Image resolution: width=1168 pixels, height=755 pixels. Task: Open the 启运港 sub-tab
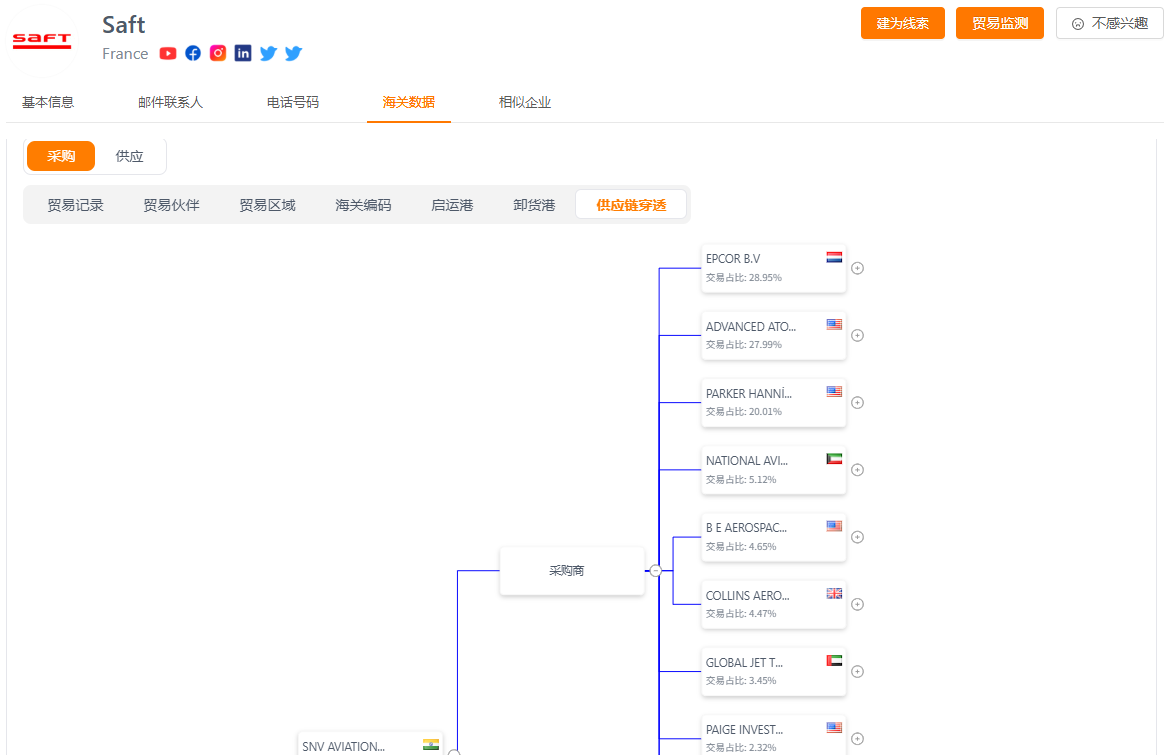point(452,205)
